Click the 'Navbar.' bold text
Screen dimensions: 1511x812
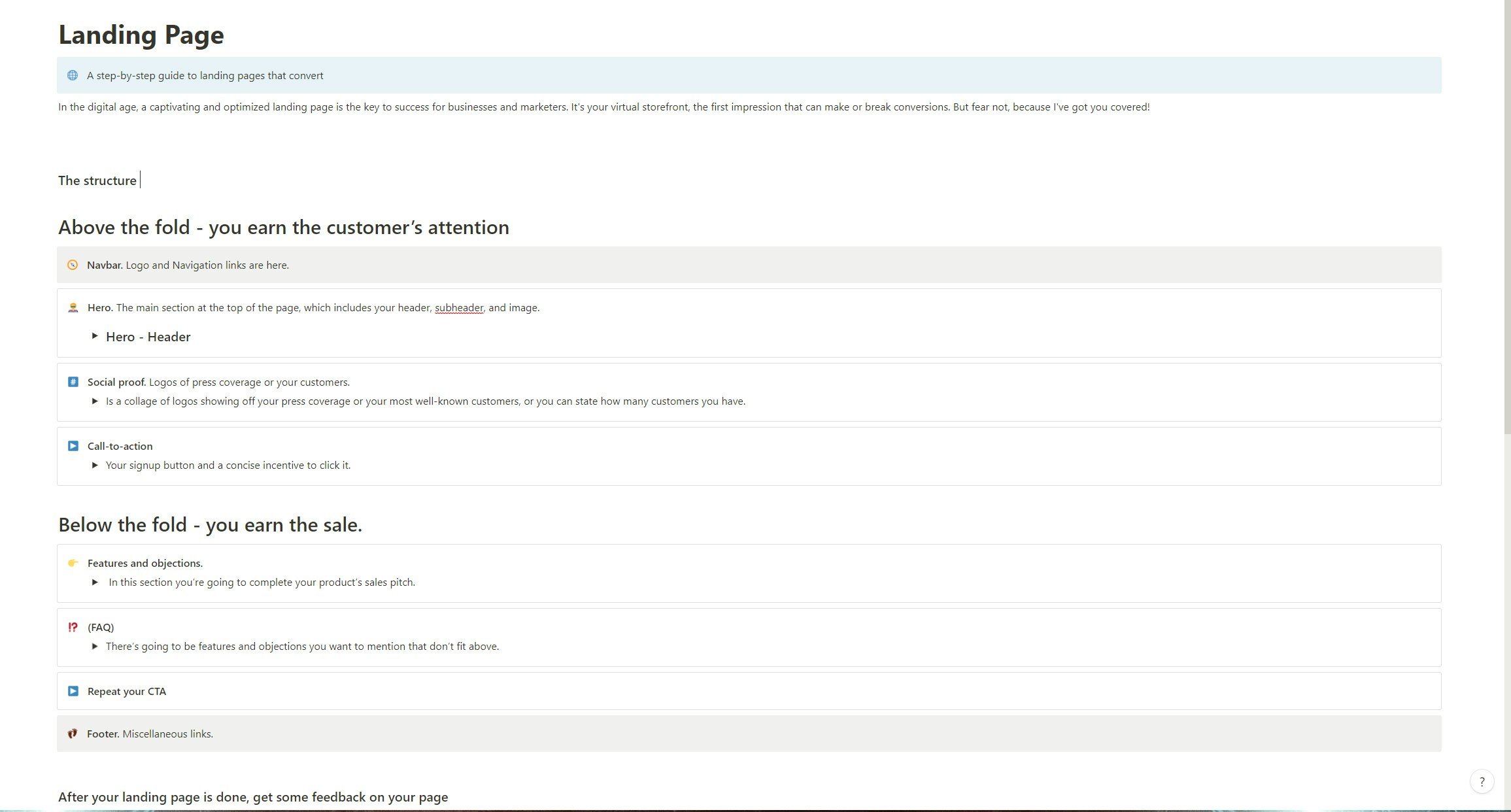(105, 265)
